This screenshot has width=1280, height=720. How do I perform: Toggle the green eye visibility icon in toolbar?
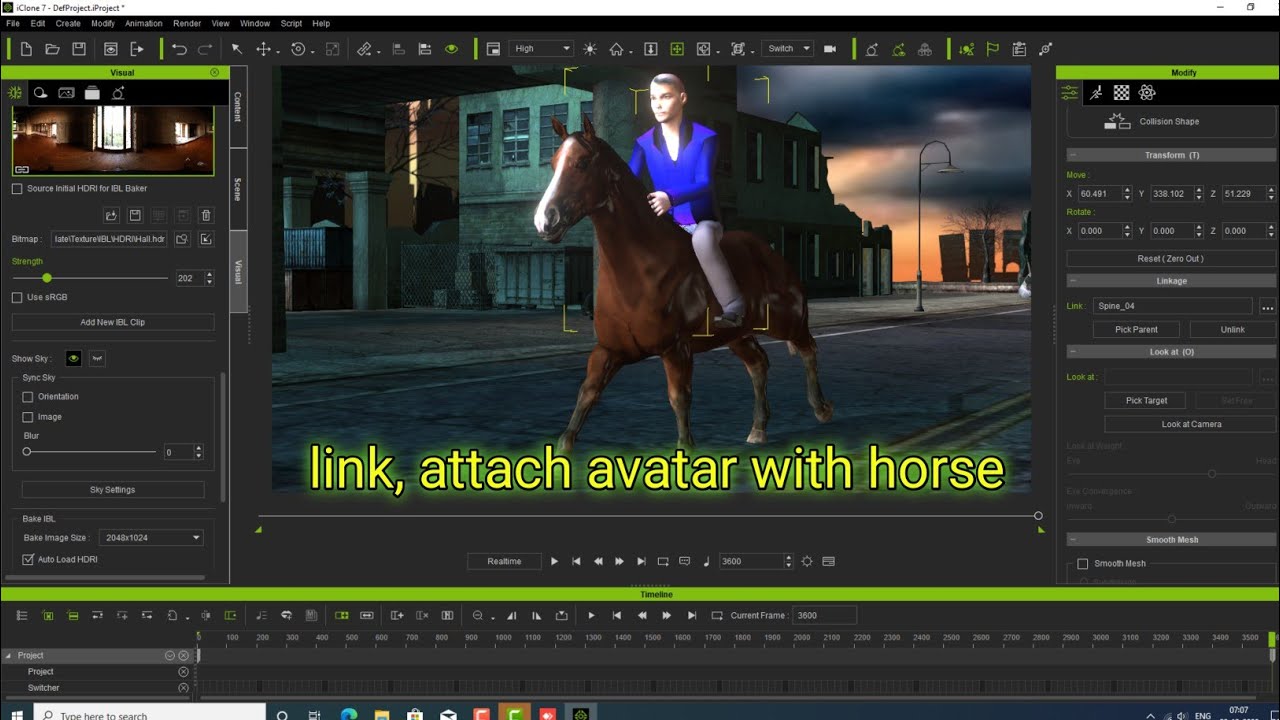[451, 49]
